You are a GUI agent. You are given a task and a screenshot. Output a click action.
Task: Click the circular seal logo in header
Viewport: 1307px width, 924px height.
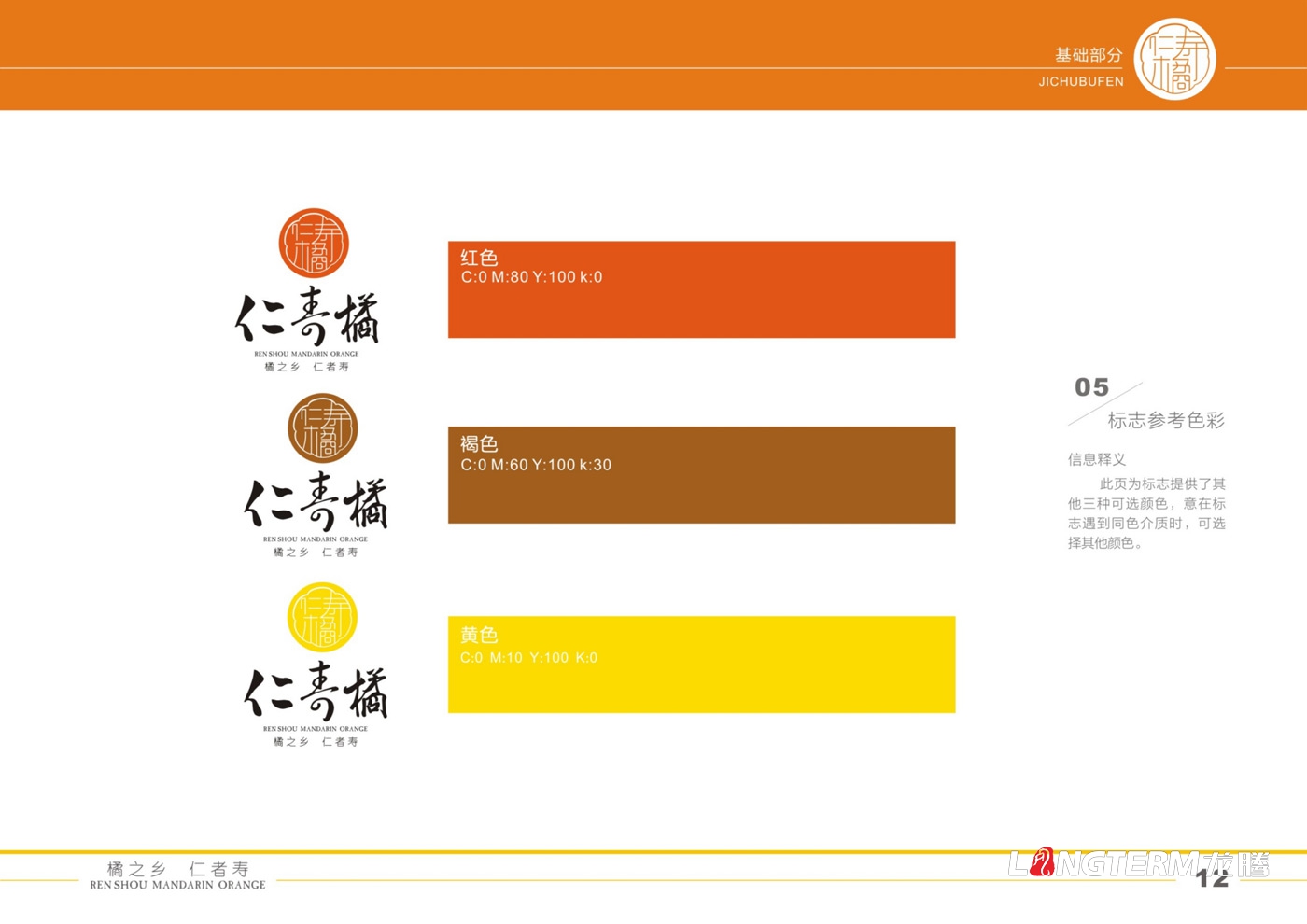1177,60
